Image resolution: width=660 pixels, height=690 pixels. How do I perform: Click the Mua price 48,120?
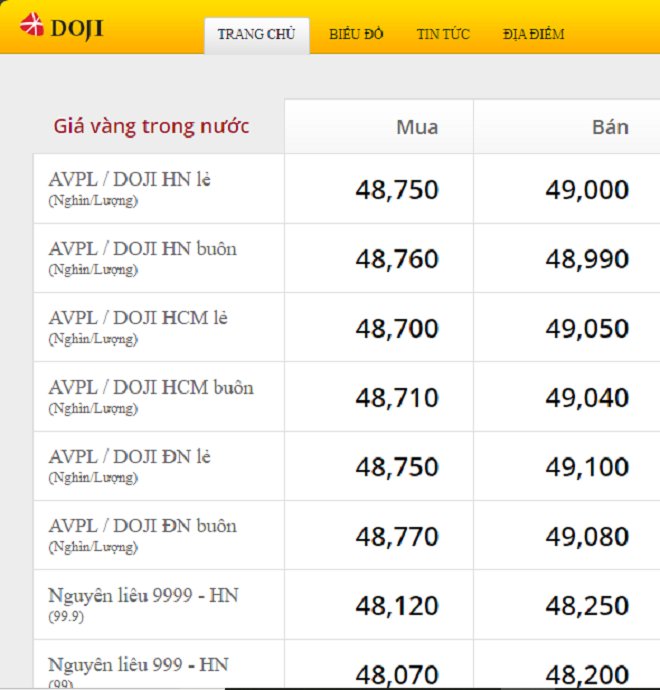coord(397,606)
